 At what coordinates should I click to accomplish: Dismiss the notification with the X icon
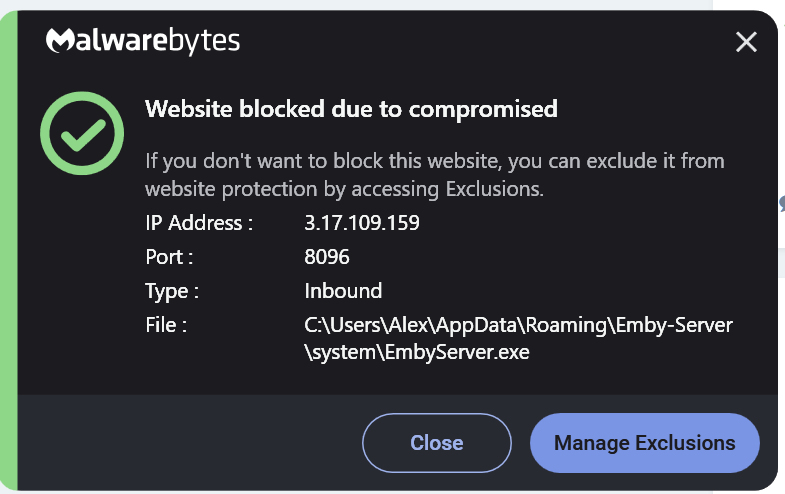(x=746, y=41)
